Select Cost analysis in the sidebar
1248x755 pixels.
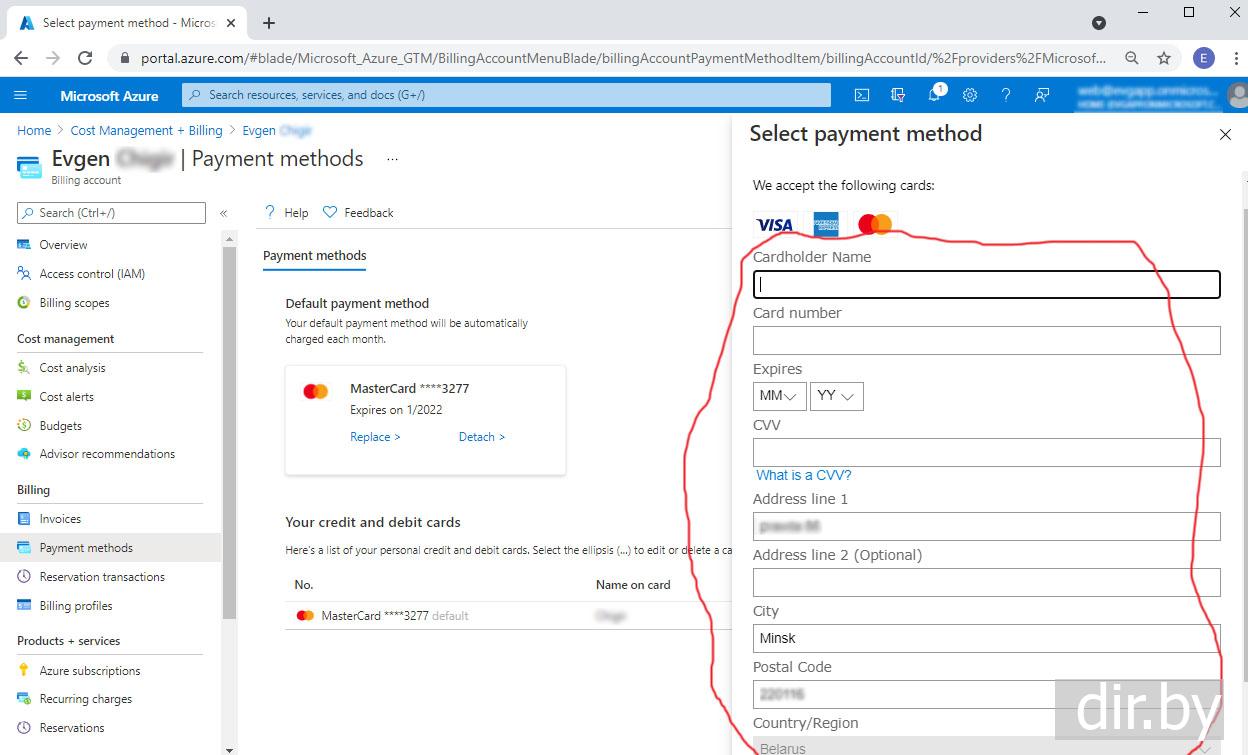point(72,368)
